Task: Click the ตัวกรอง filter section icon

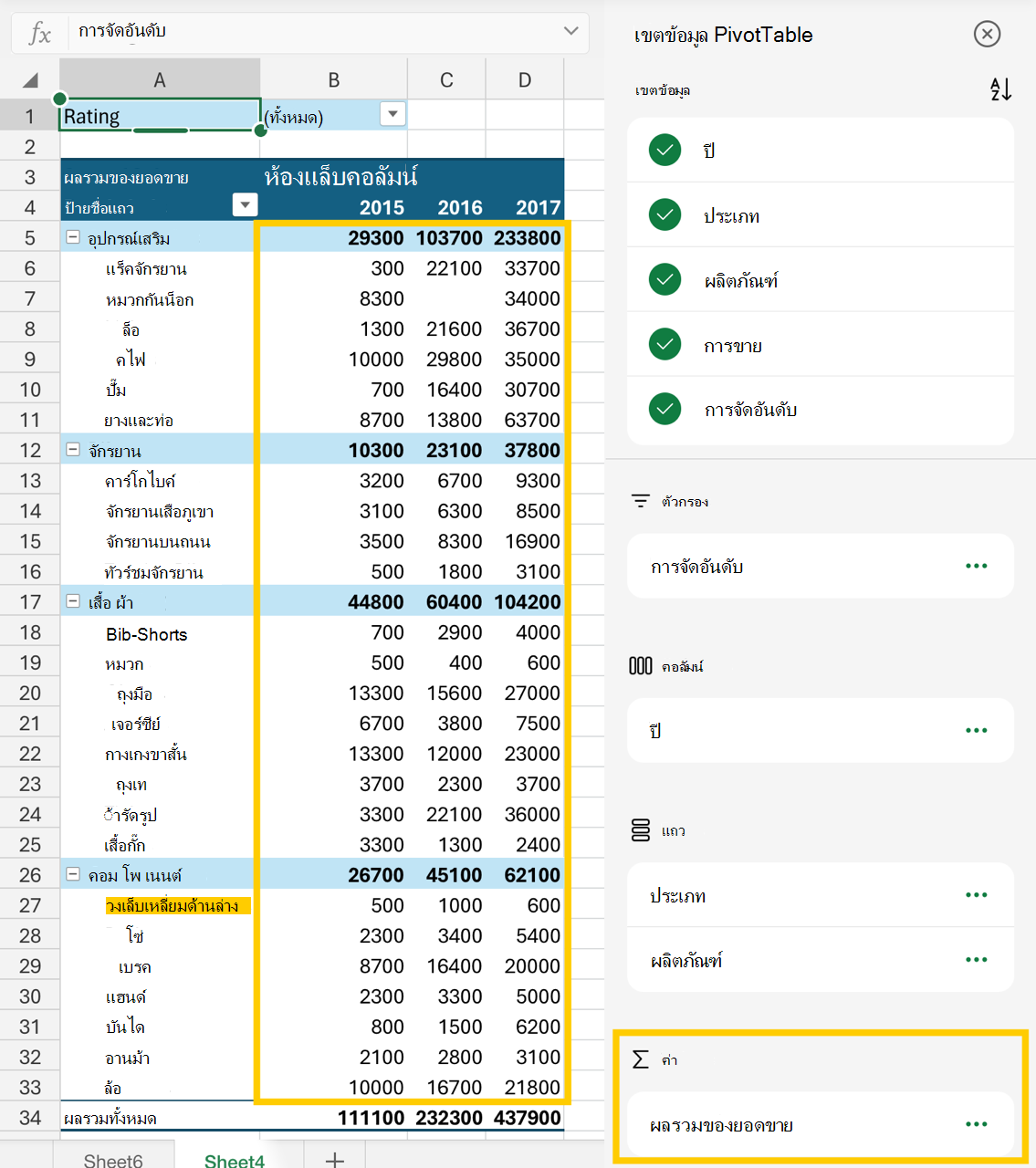Action: point(641,501)
